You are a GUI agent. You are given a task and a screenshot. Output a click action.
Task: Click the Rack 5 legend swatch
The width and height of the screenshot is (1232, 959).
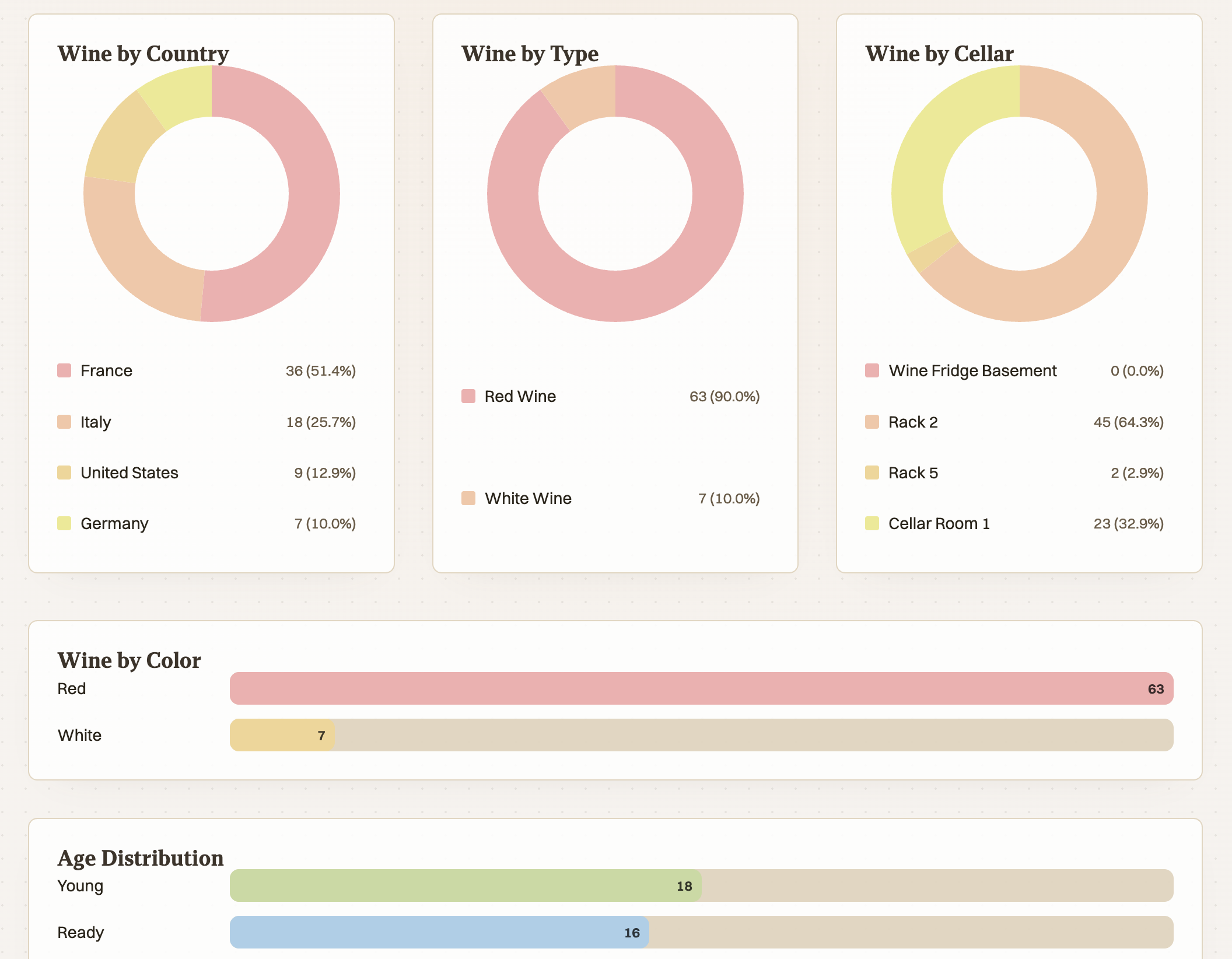tap(871, 472)
